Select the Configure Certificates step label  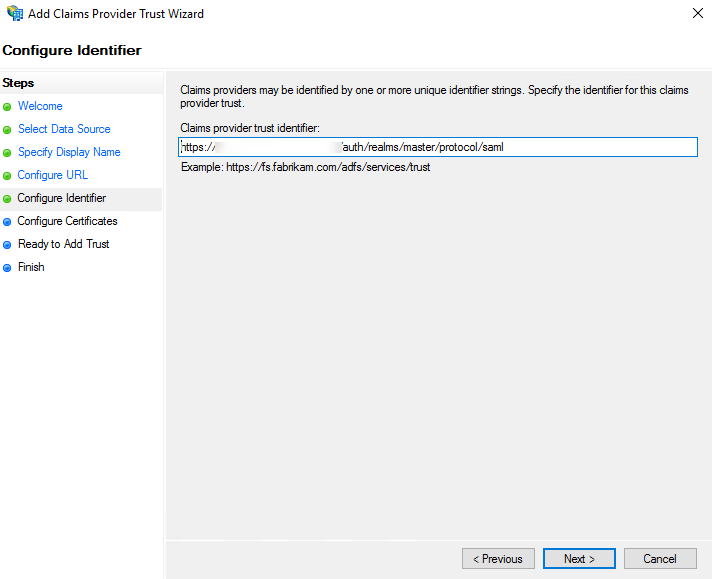[67, 221]
